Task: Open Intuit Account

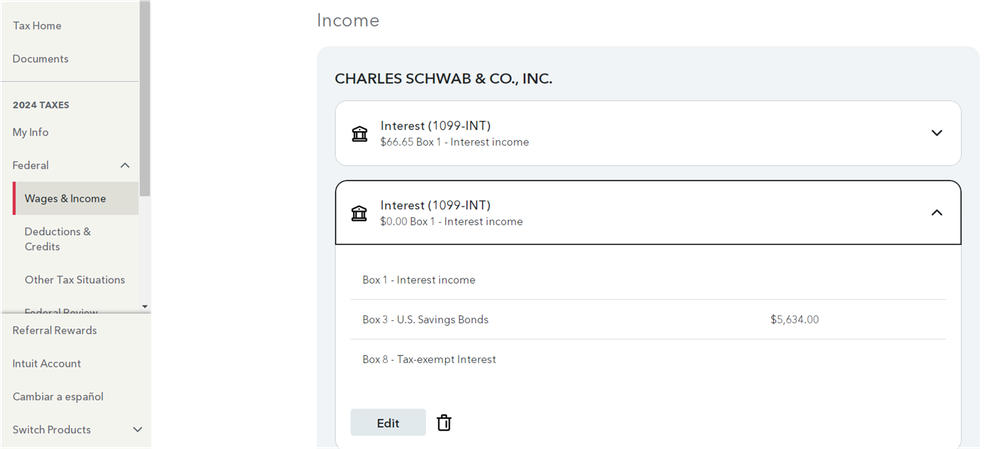Action: pos(47,364)
